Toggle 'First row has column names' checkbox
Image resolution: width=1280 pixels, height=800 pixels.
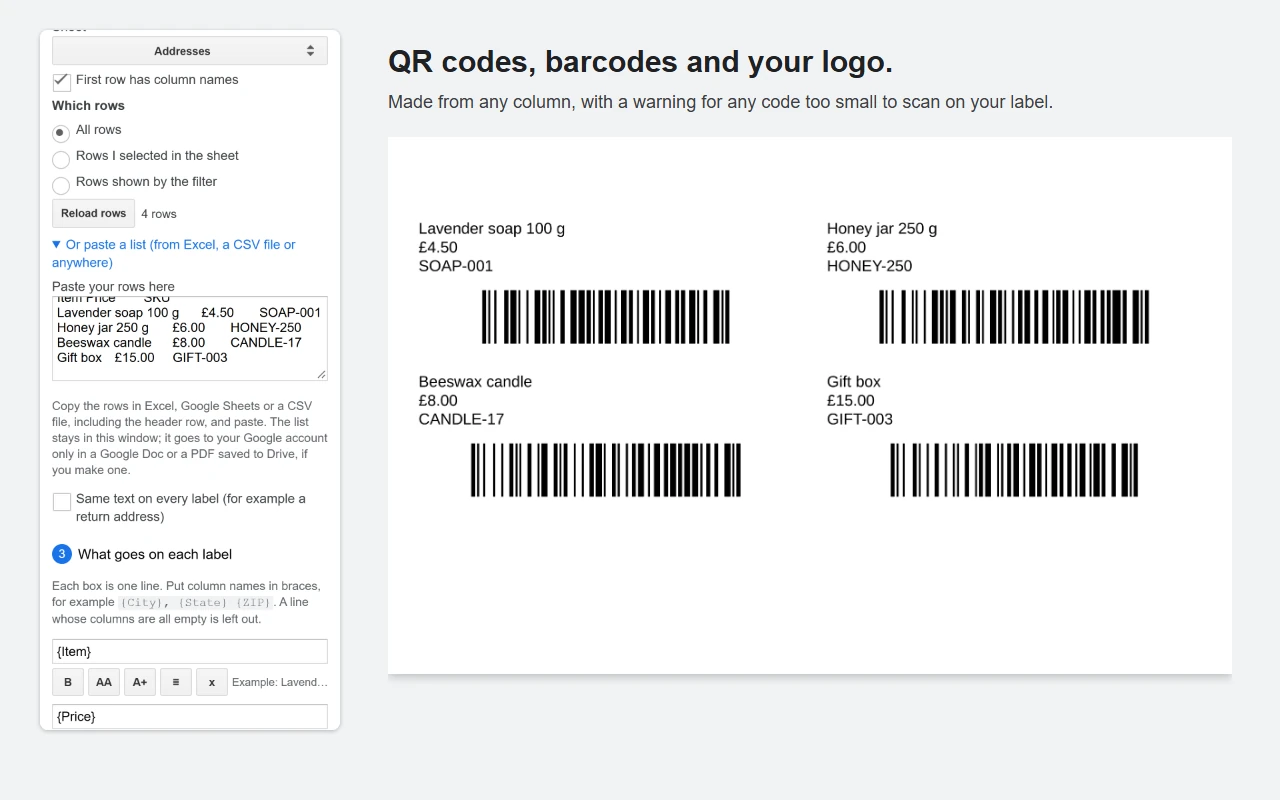point(61,81)
